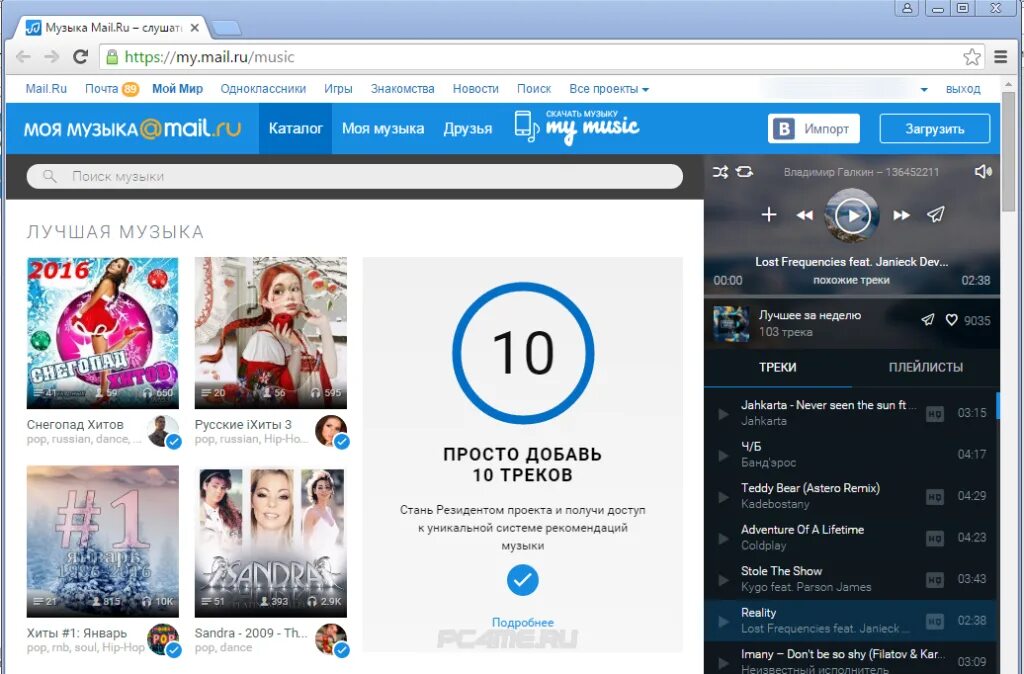
Task: Open the Знакомства link
Action: pos(402,89)
